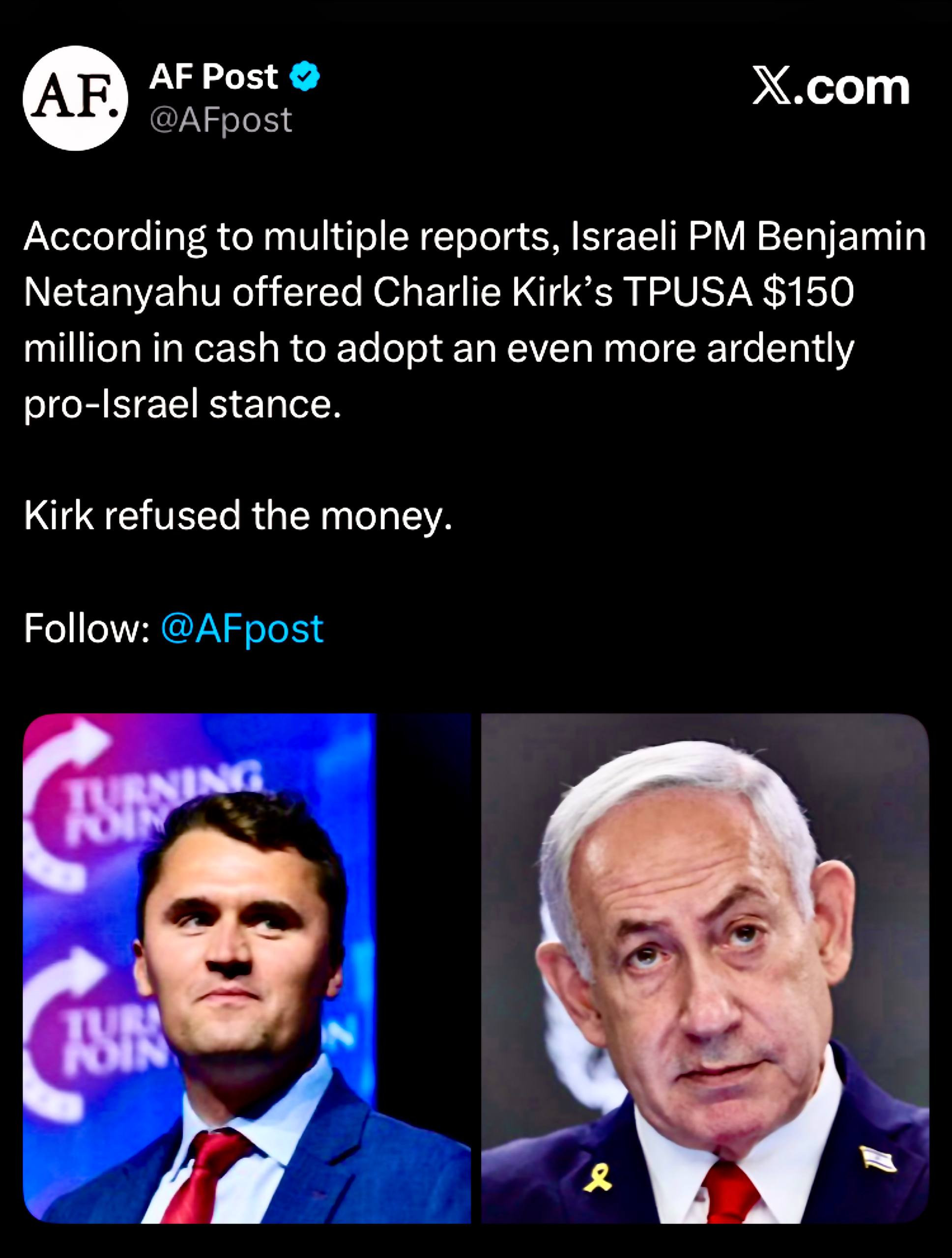The image size is (952, 1258).
Task: Click the "Follow:" label text
Action: click(87, 629)
